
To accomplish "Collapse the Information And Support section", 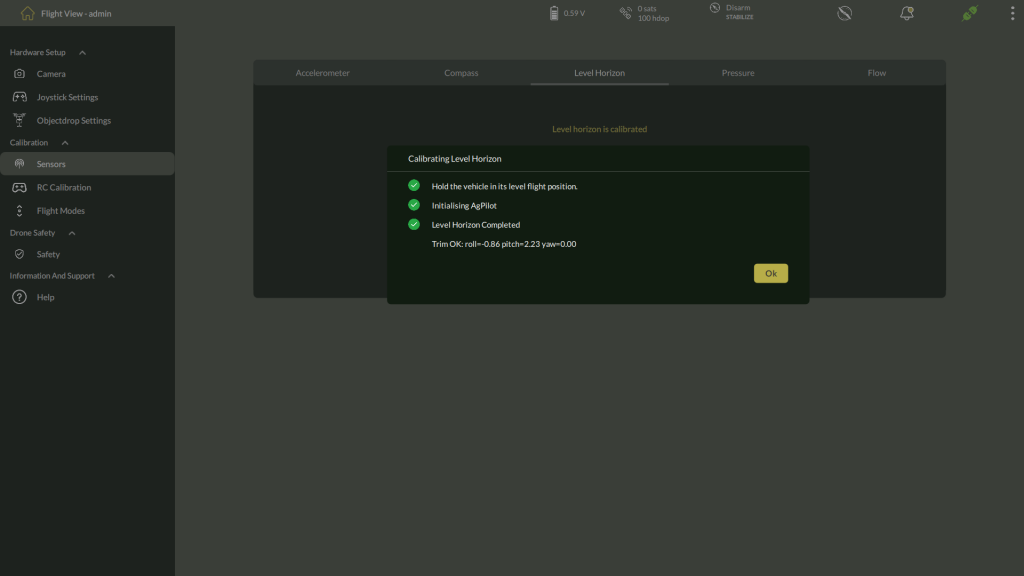I will (111, 276).
